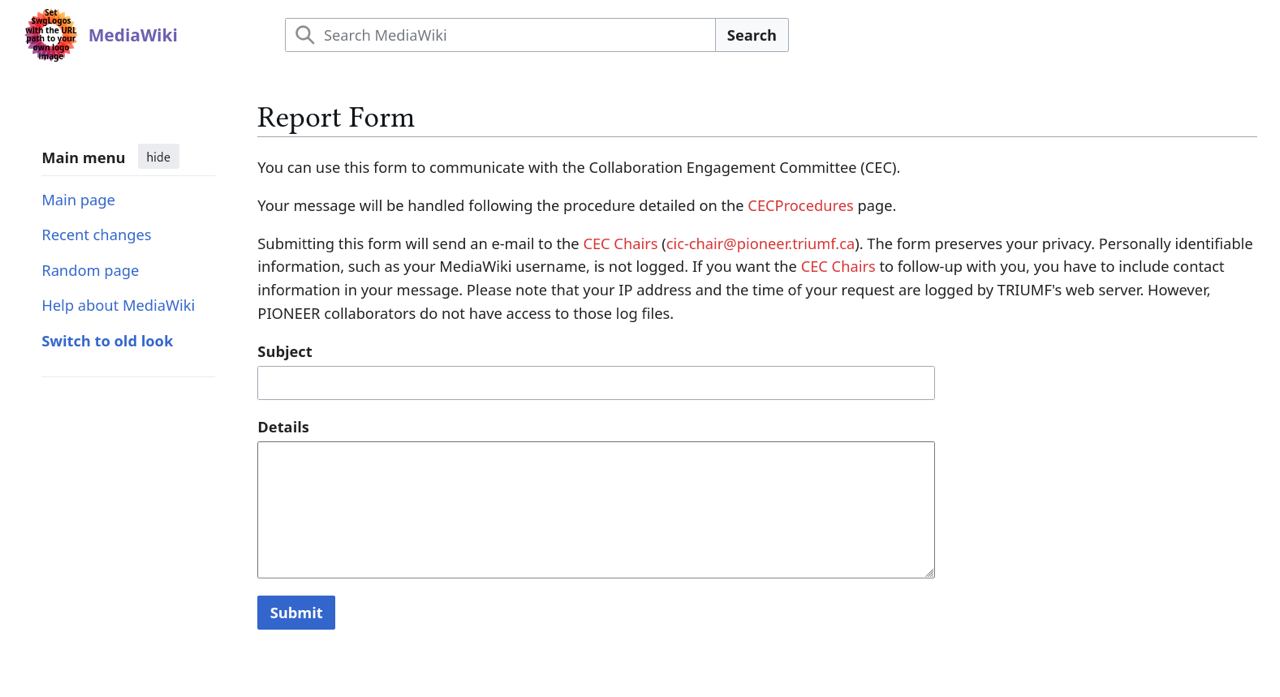This screenshot has width=1280, height=697.
Task: Submit the report form
Action: tap(296, 613)
